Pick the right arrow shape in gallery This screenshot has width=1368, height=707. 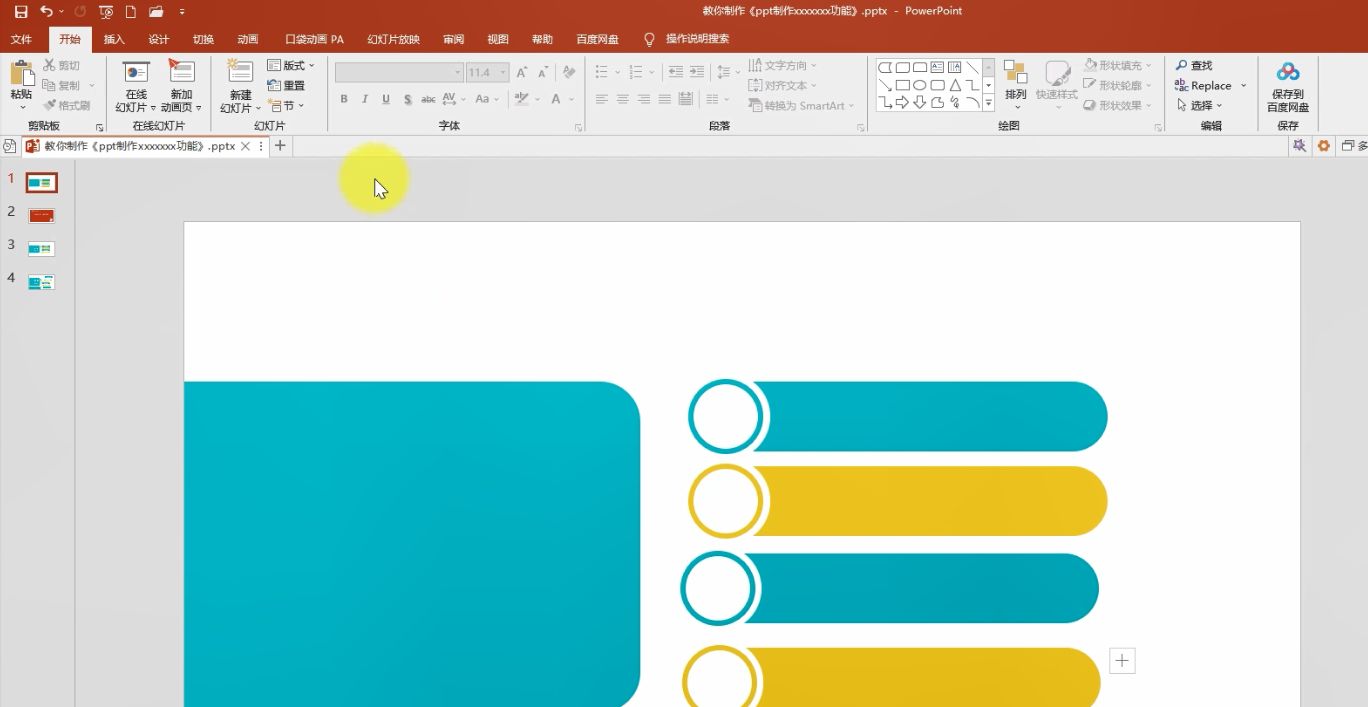[902, 102]
